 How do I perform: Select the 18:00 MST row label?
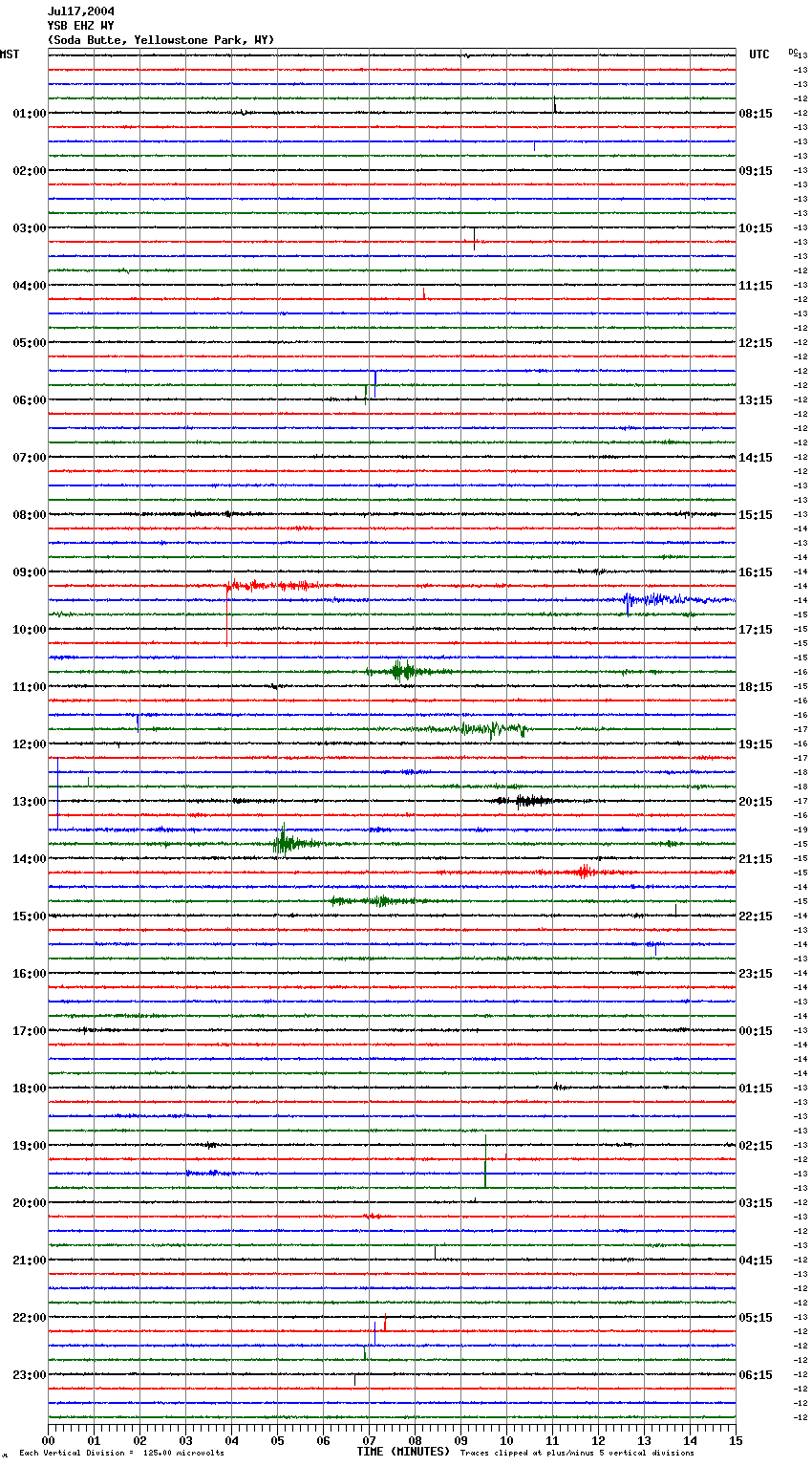(x=30, y=1089)
